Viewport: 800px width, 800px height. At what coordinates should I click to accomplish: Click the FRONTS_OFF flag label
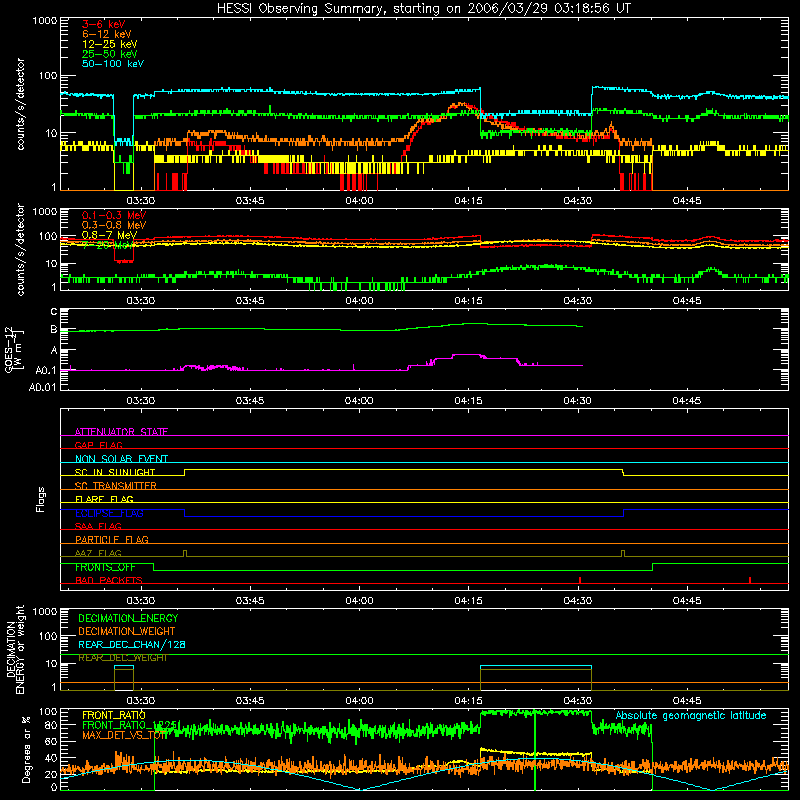(x=105, y=567)
